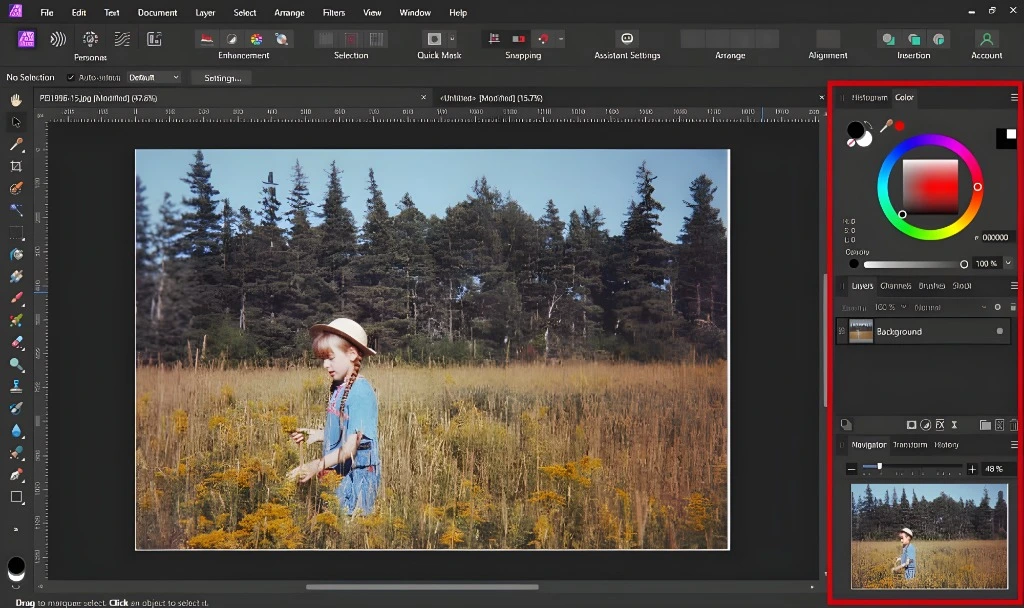This screenshot has height=608, width=1024.
Task: Switch to the Channels tab
Action: tap(895, 286)
